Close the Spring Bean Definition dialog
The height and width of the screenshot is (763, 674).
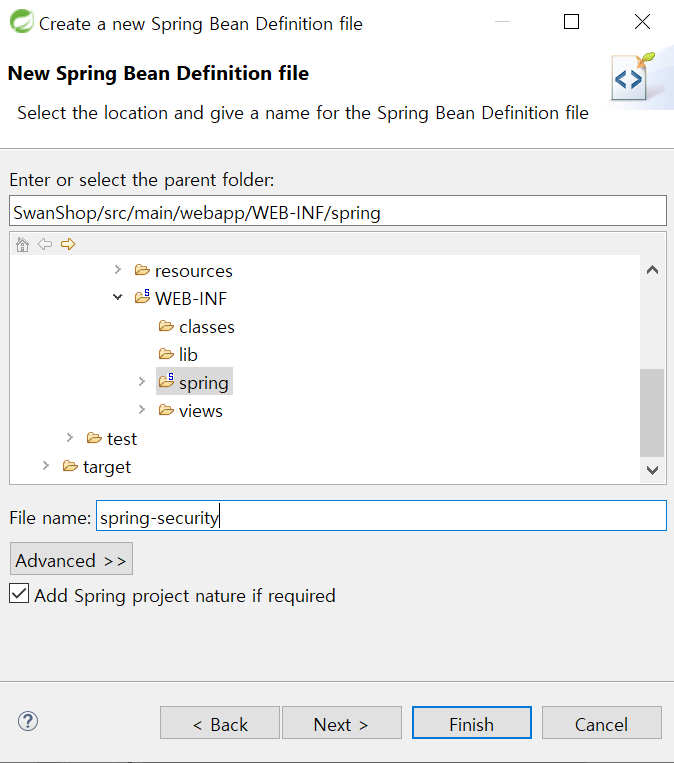click(x=642, y=22)
